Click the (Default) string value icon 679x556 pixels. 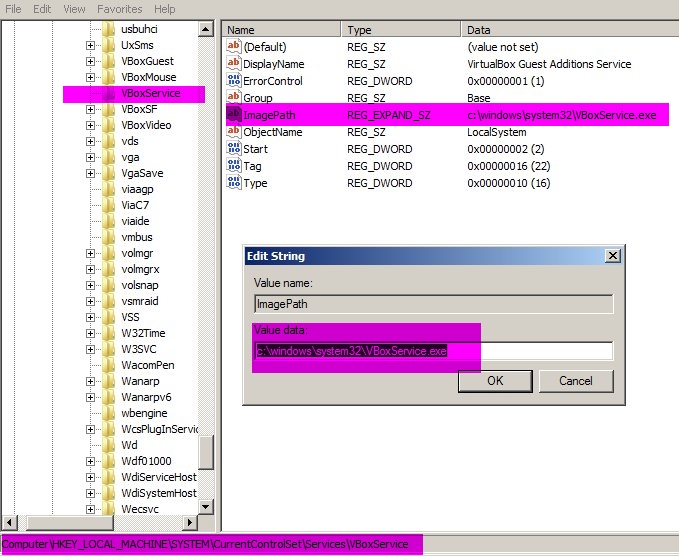(x=233, y=46)
